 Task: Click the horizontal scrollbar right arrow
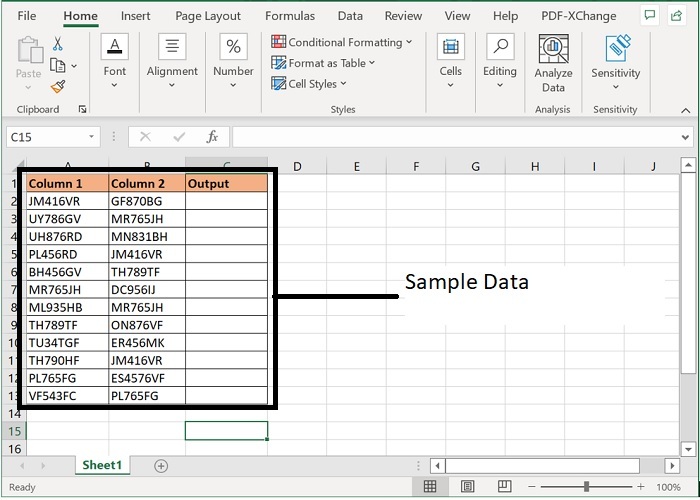(x=672, y=466)
